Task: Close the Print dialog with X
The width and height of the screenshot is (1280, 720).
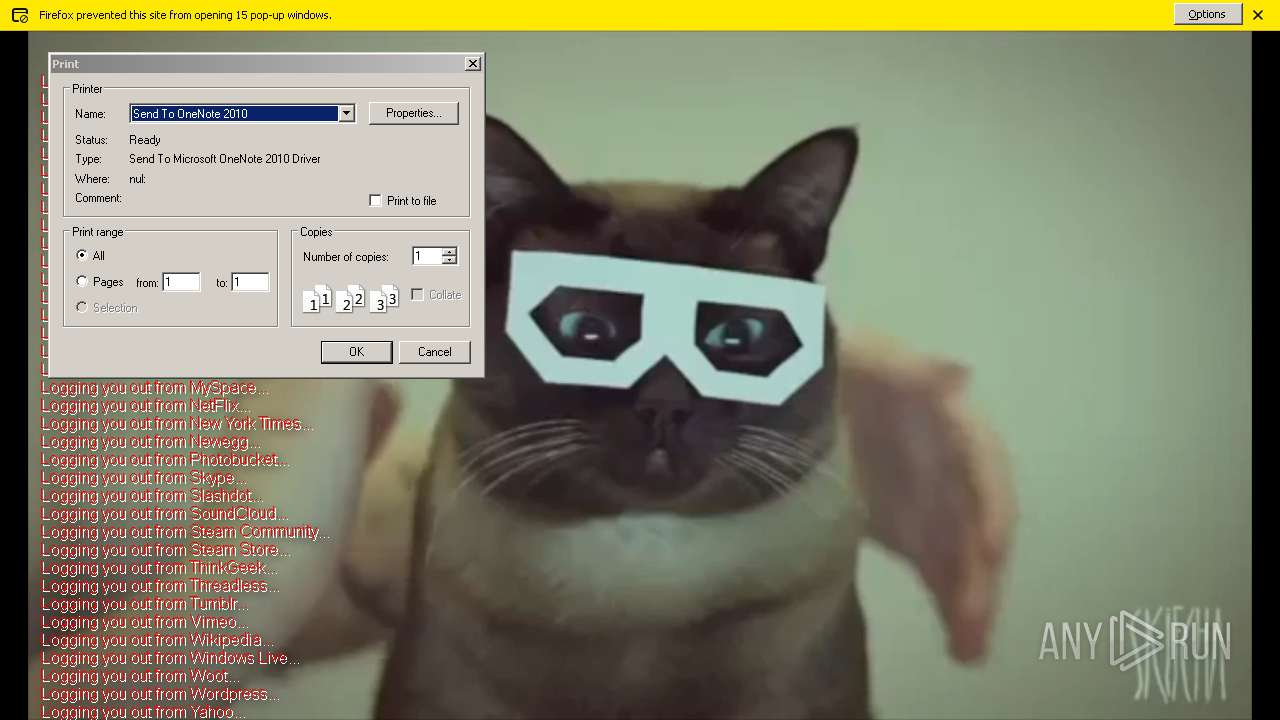Action: point(473,63)
